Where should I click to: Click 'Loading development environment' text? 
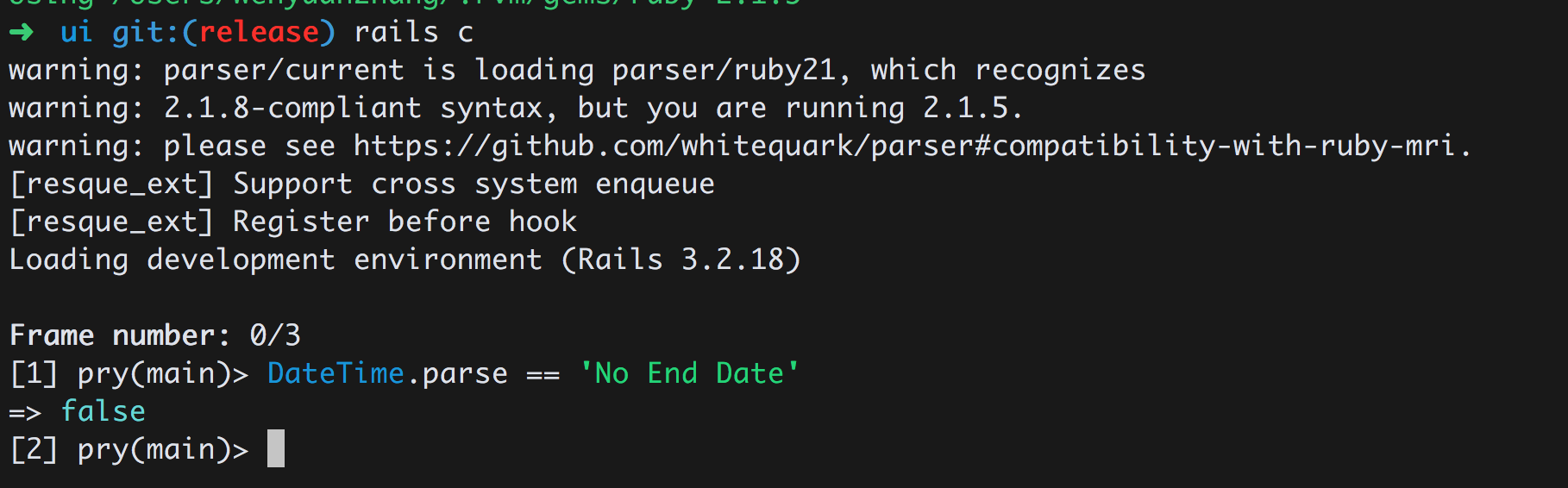click(x=275, y=260)
